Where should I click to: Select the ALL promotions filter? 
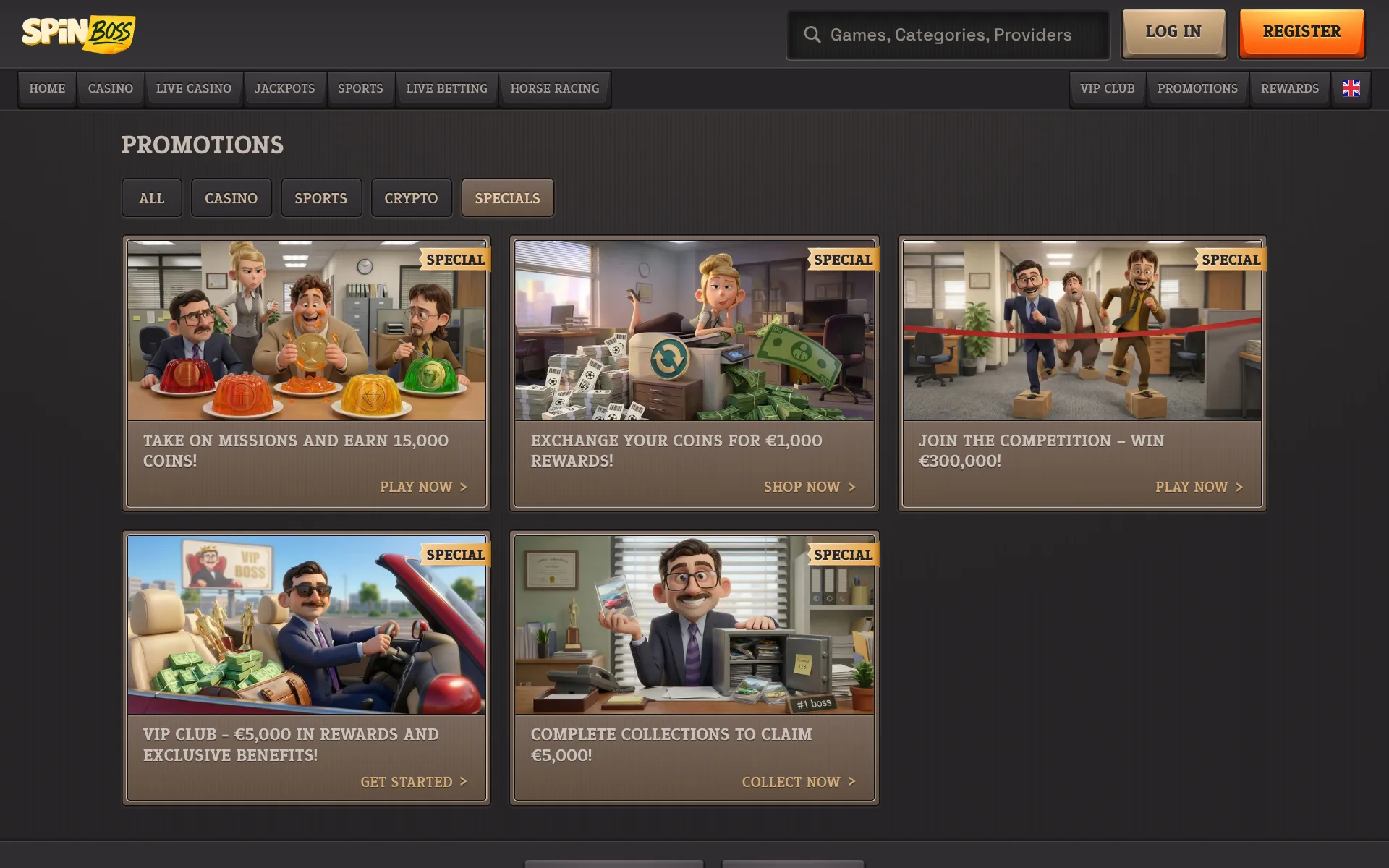pos(152,198)
